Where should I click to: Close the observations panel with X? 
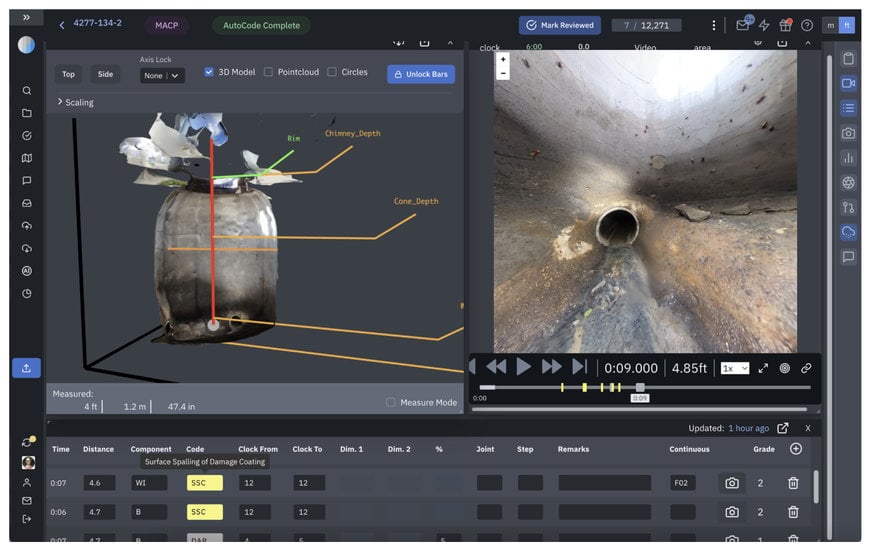point(808,428)
